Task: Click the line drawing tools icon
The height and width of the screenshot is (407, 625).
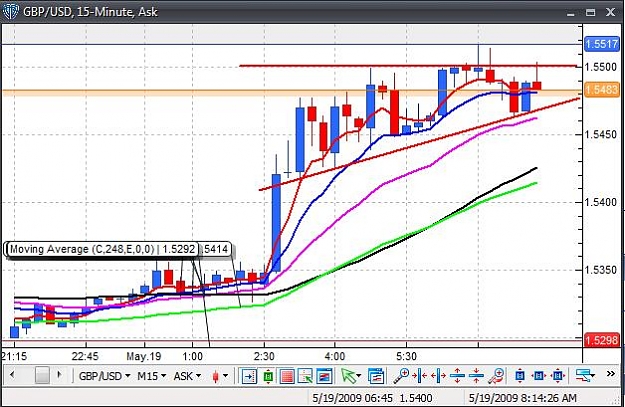Action: pos(585,376)
